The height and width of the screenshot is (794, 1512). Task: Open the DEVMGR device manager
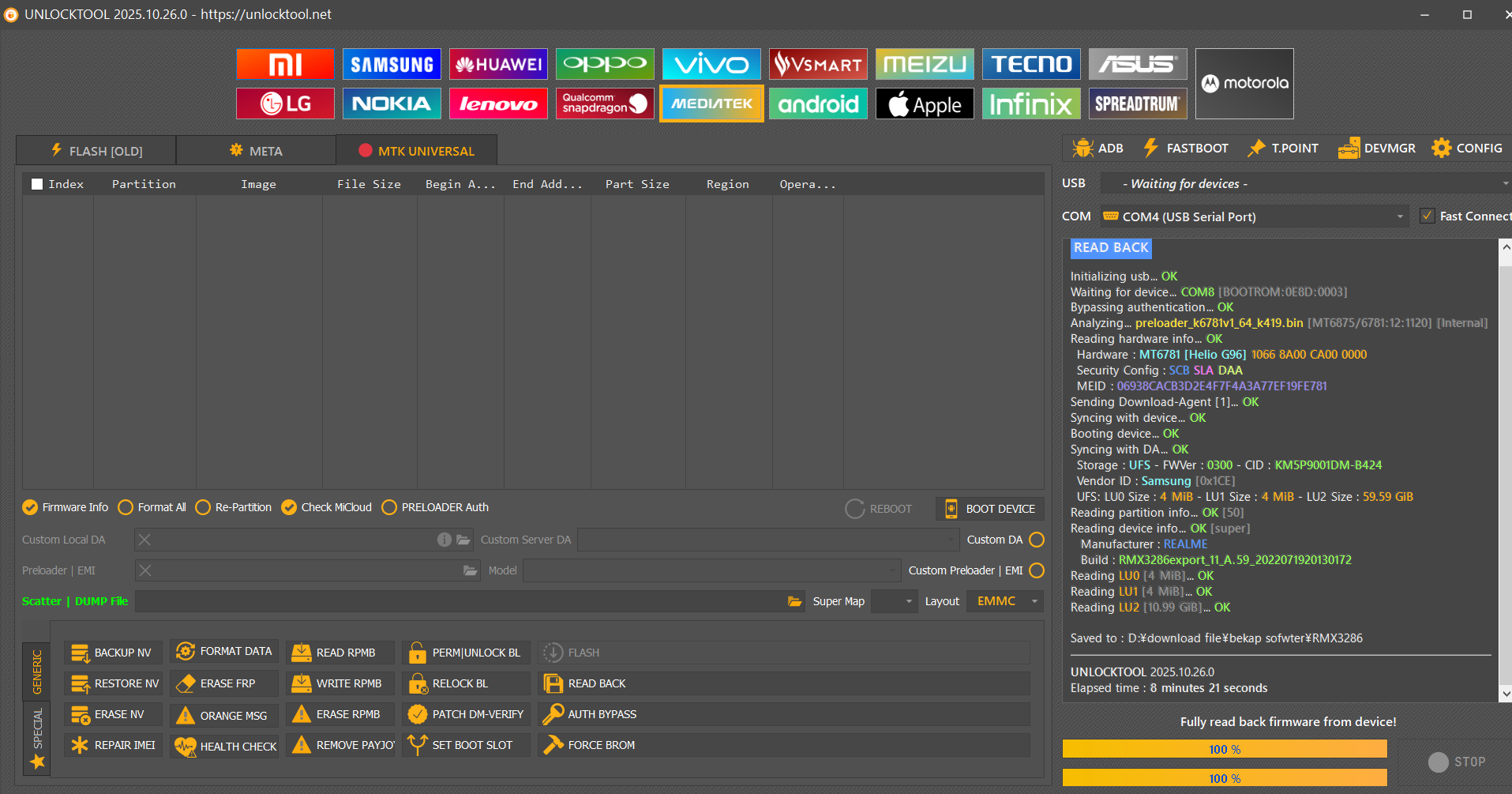[1377, 149]
